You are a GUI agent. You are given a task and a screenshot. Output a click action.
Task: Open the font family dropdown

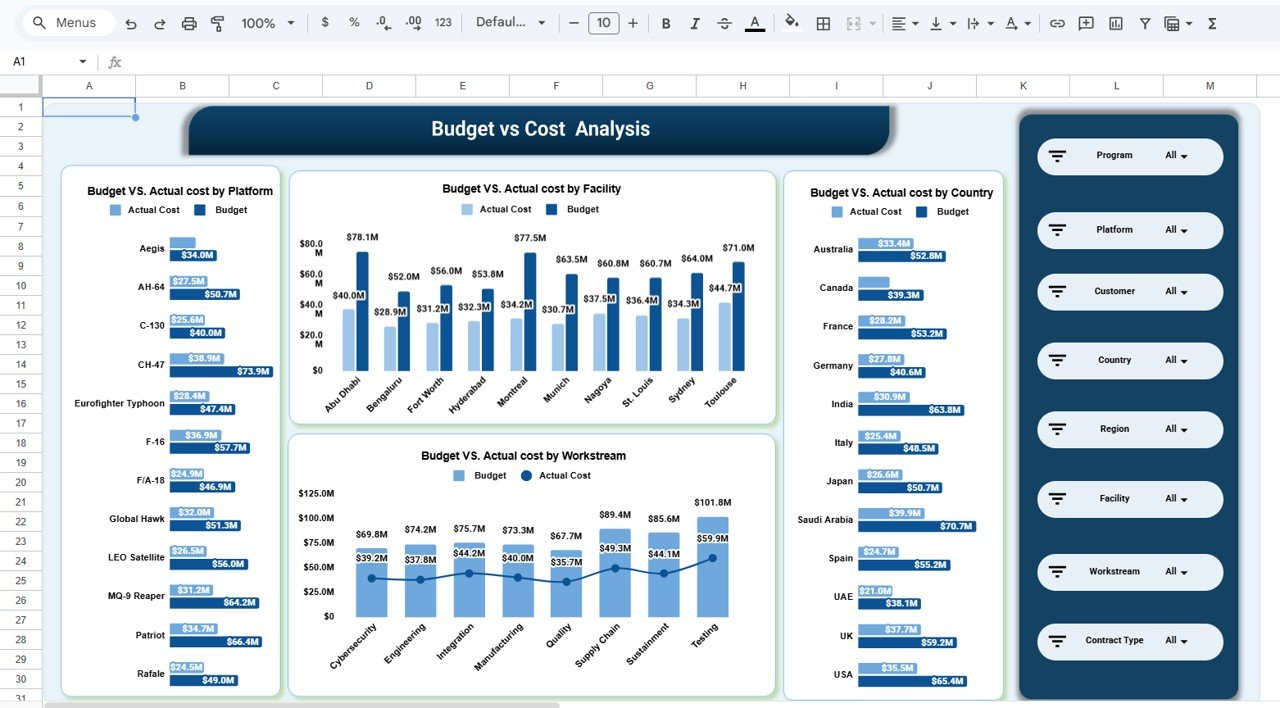point(511,22)
